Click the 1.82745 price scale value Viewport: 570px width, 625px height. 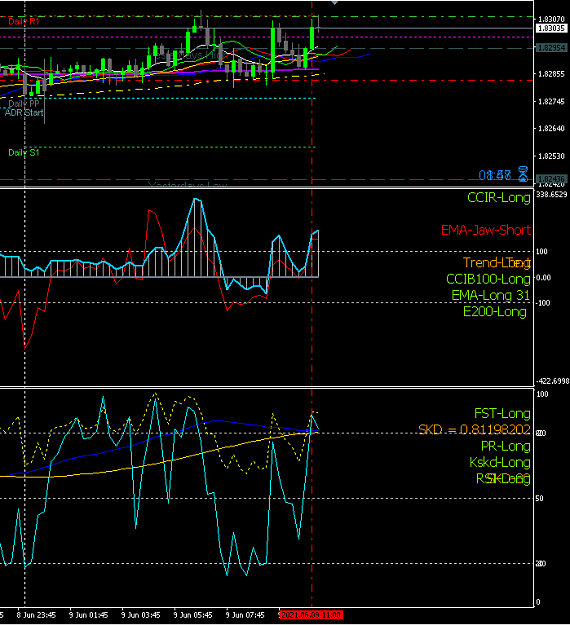(x=551, y=102)
